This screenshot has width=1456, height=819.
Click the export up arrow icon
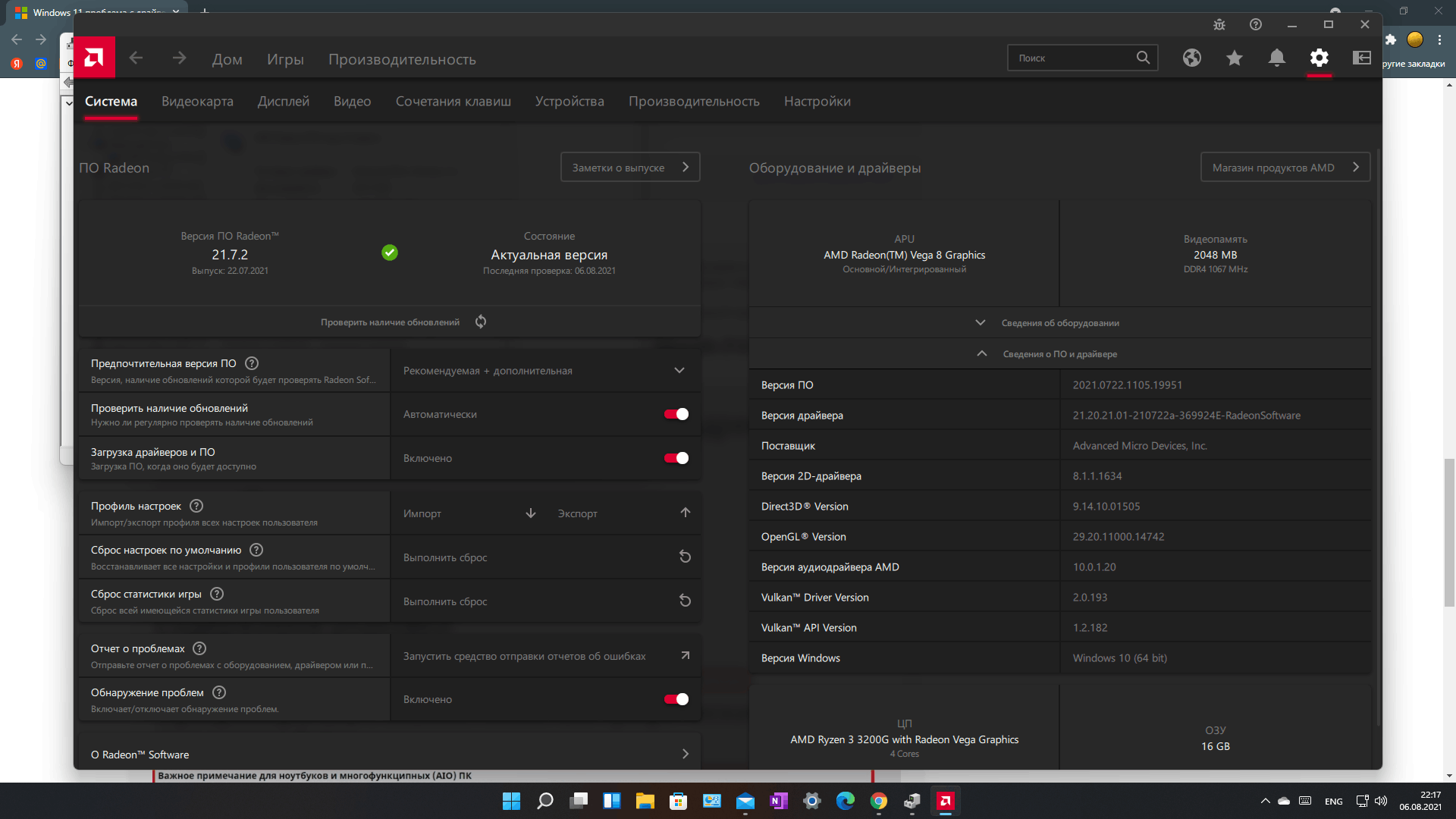(686, 513)
